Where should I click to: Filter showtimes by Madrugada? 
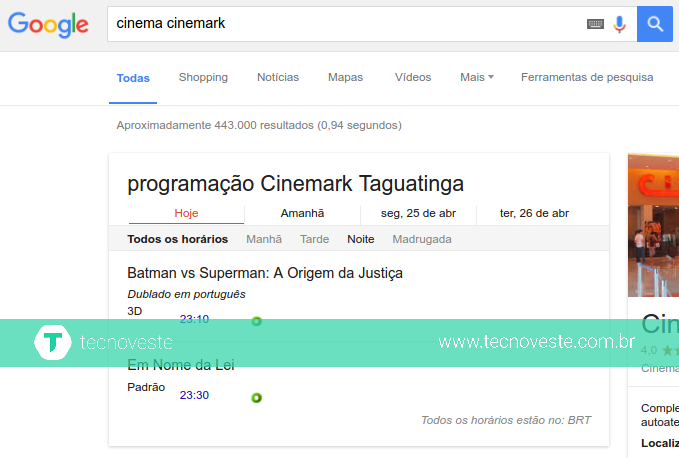[x=422, y=239]
